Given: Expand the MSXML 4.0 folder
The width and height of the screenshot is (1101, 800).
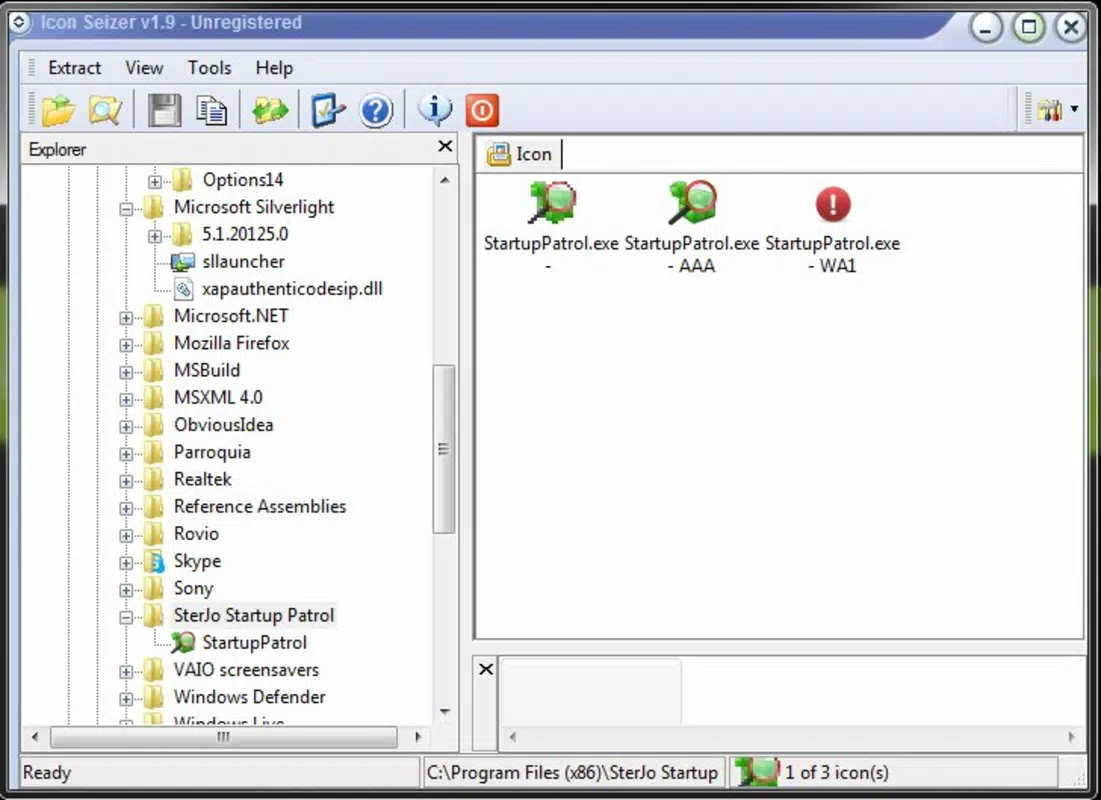Looking at the screenshot, I should (x=126, y=400).
